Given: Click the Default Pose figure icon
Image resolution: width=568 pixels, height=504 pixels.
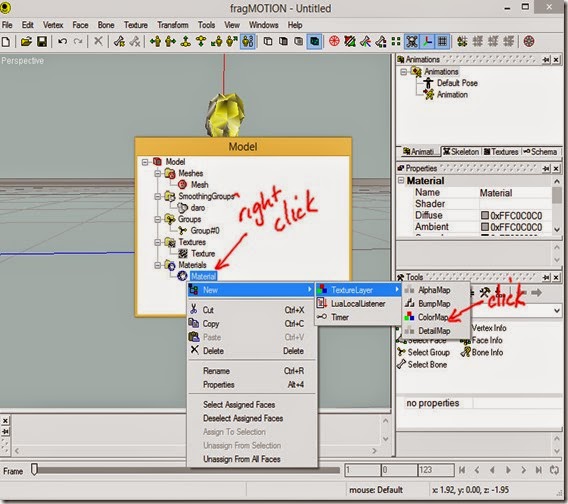Looking at the screenshot, I should 429,83.
